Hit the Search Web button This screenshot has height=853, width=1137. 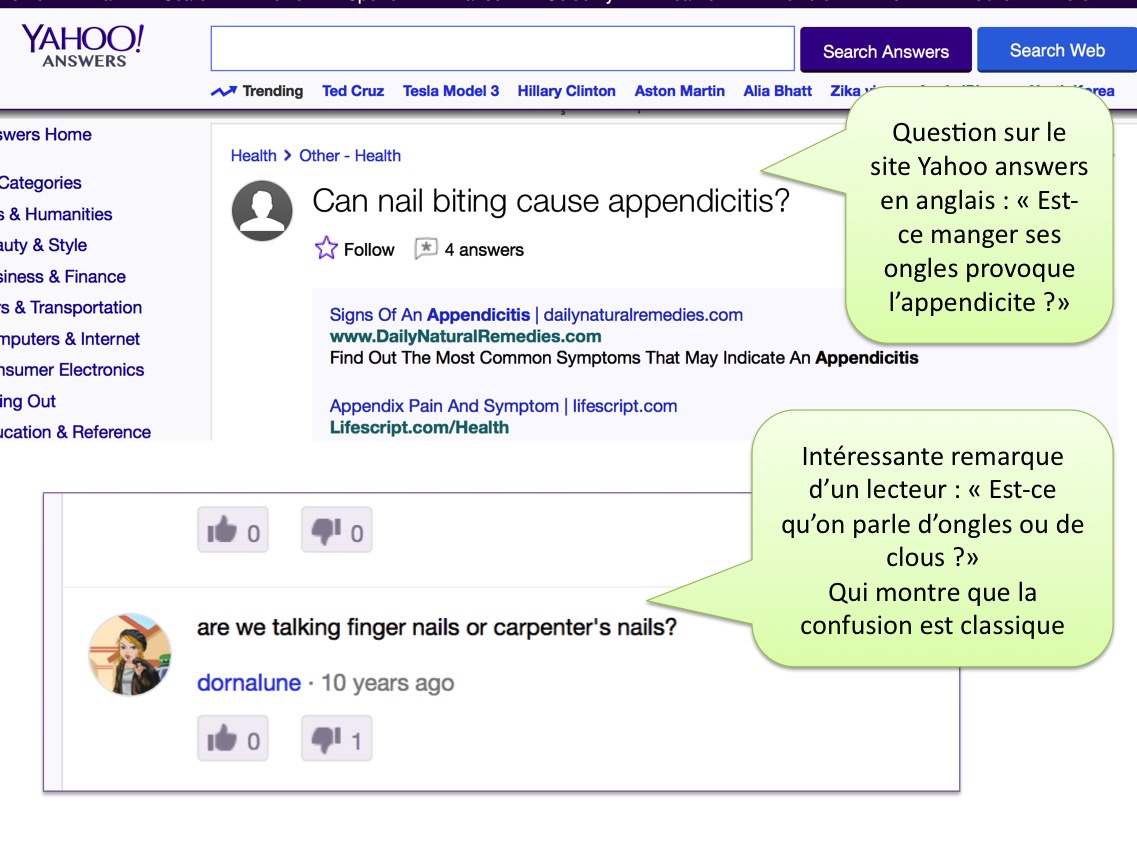pyautogui.click(x=1057, y=50)
